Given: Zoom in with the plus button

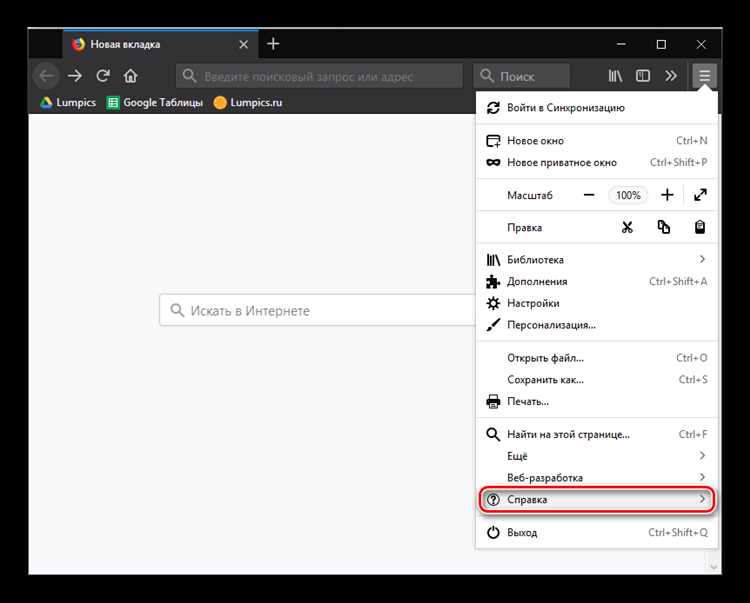Looking at the screenshot, I should pyautogui.click(x=667, y=195).
